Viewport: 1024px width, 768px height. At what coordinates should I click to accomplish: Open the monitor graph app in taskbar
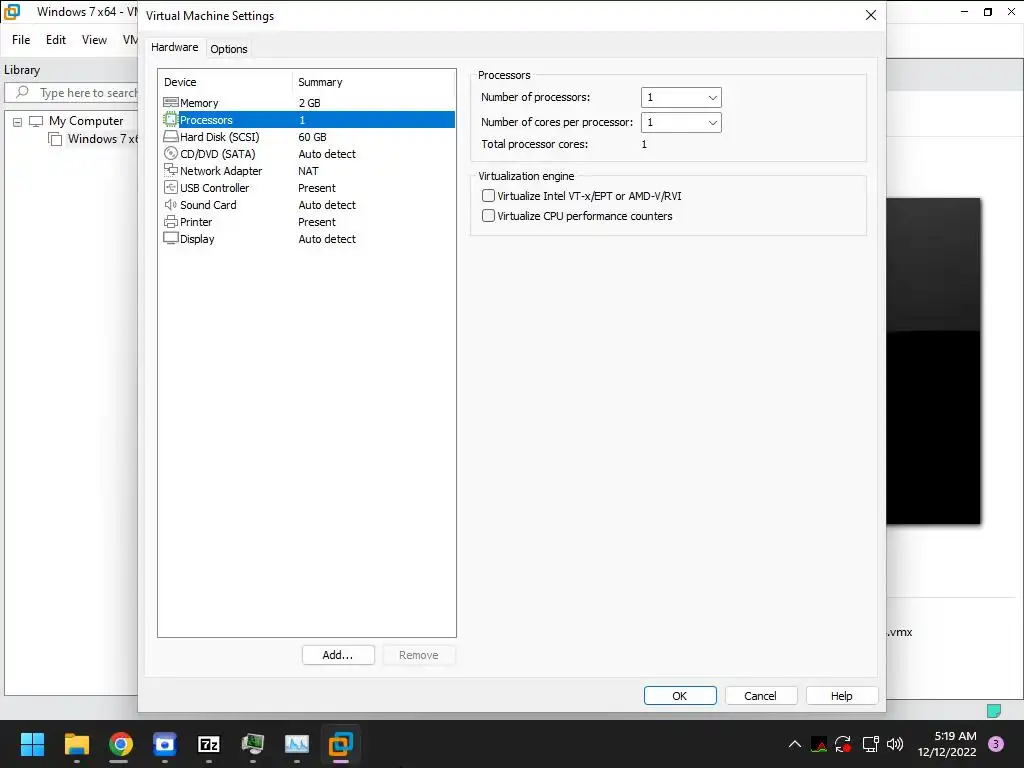(x=296, y=744)
